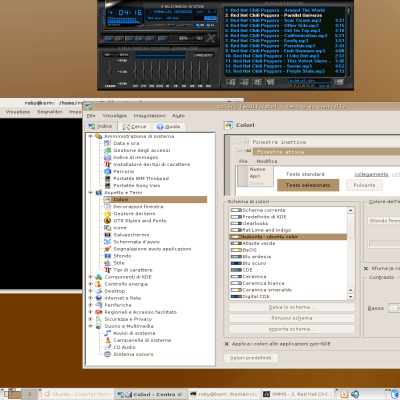Click the K icon in system tray
The height and width of the screenshot is (400, 400).
(344, 394)
